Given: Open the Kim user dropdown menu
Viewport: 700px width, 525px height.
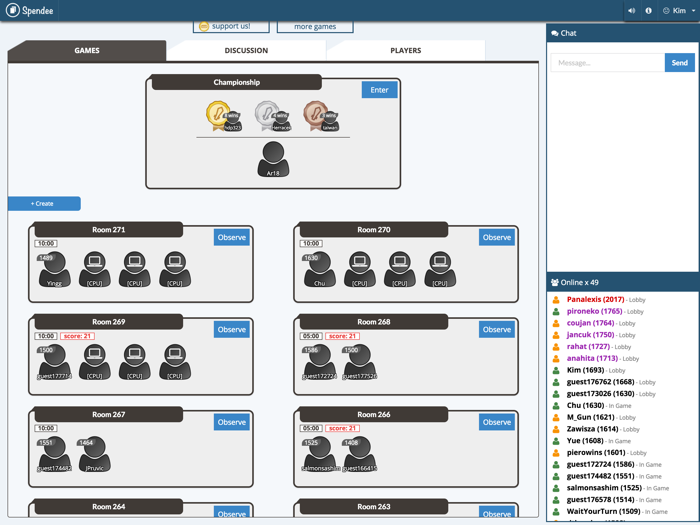Looking at the screenshot, I should (x=679, y=11).
